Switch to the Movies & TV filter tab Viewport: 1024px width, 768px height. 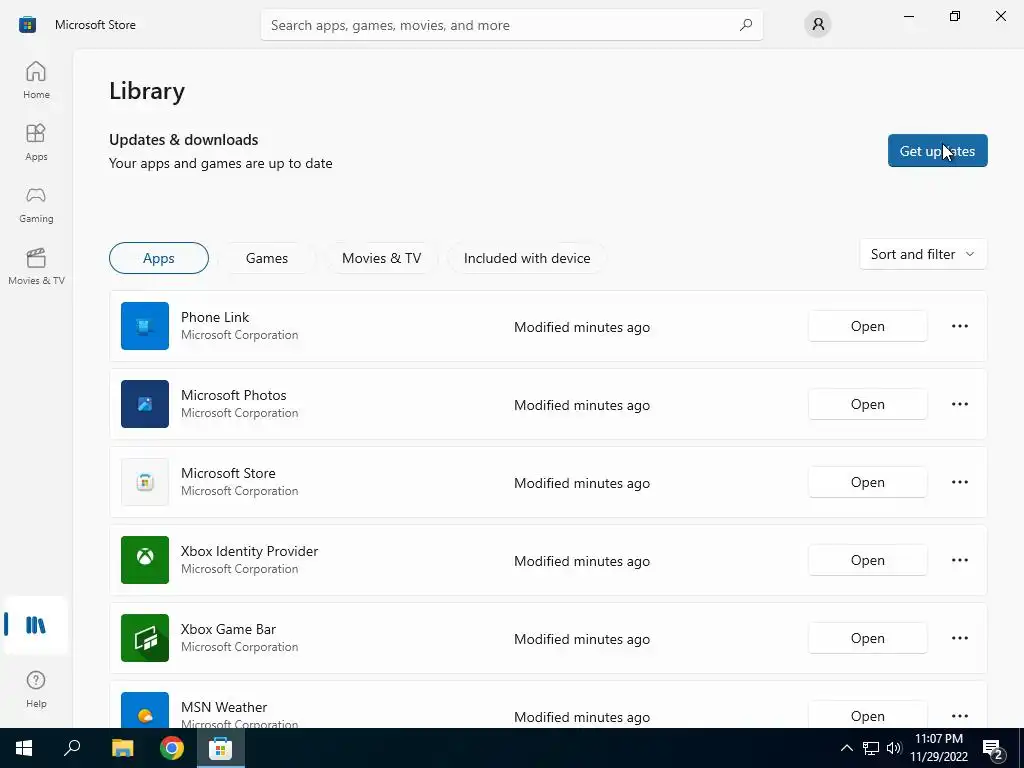click(381, 258)
